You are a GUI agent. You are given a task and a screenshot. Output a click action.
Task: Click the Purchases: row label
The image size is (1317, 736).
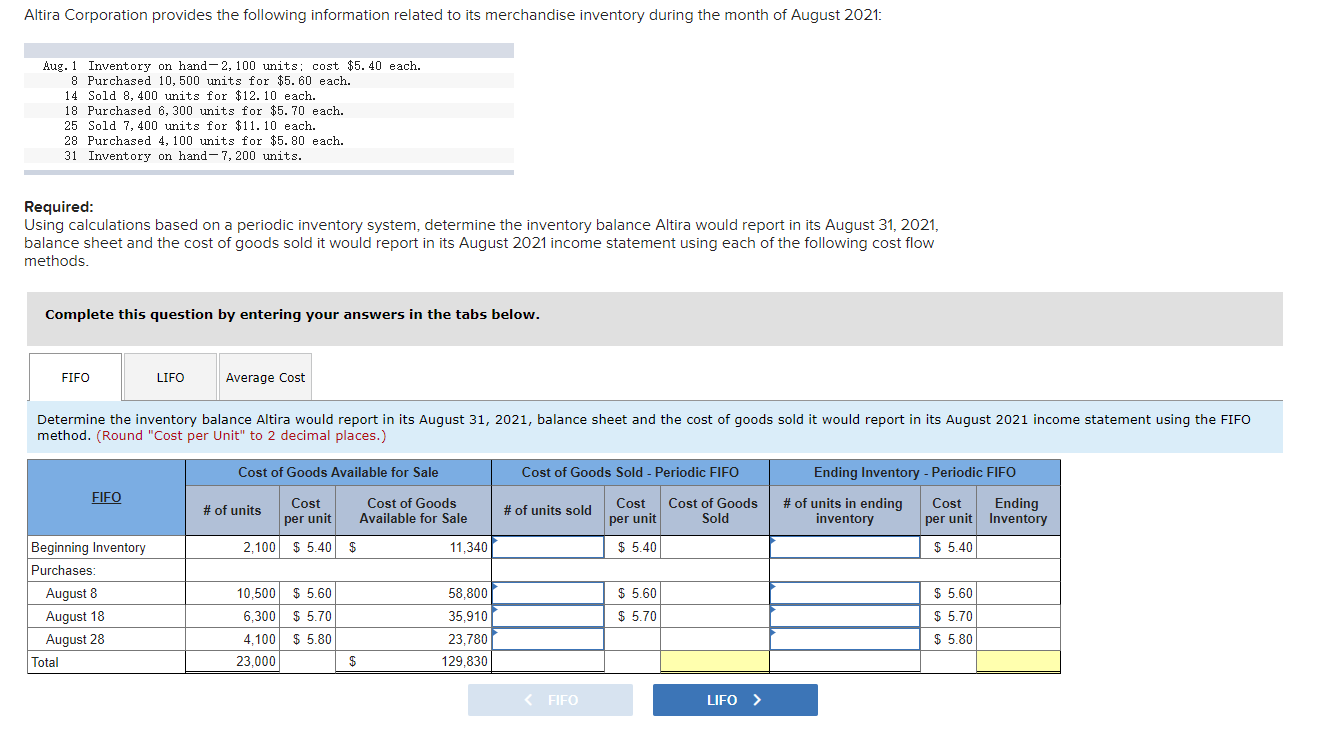click(x=63, y=570)
